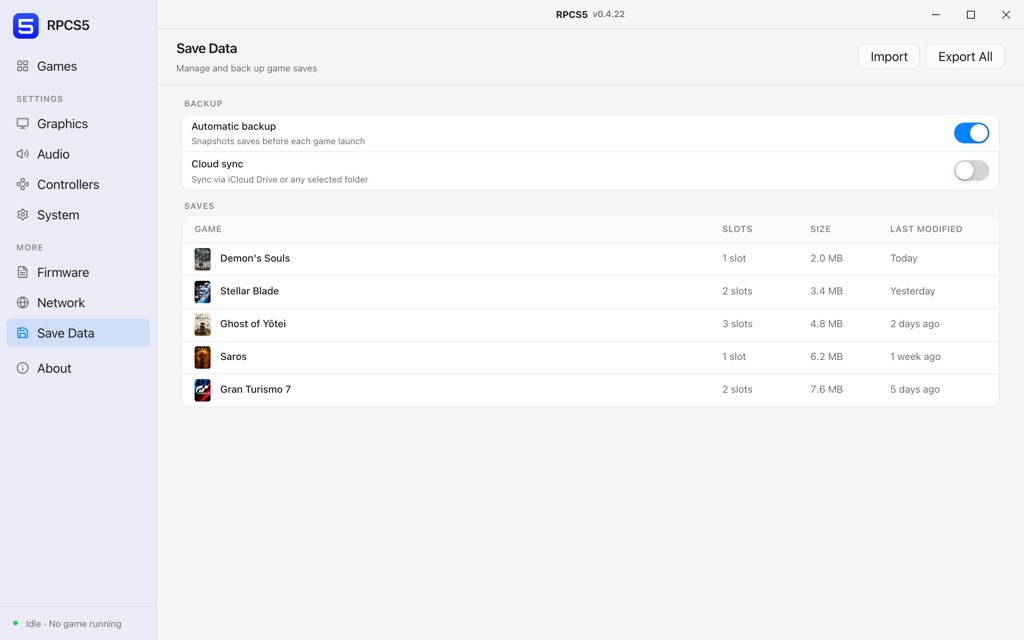Image resolution: width=1024 pixels, height=640 pixels.
Task: Click the "Yesterday" last modified cell
Action: 912,291
